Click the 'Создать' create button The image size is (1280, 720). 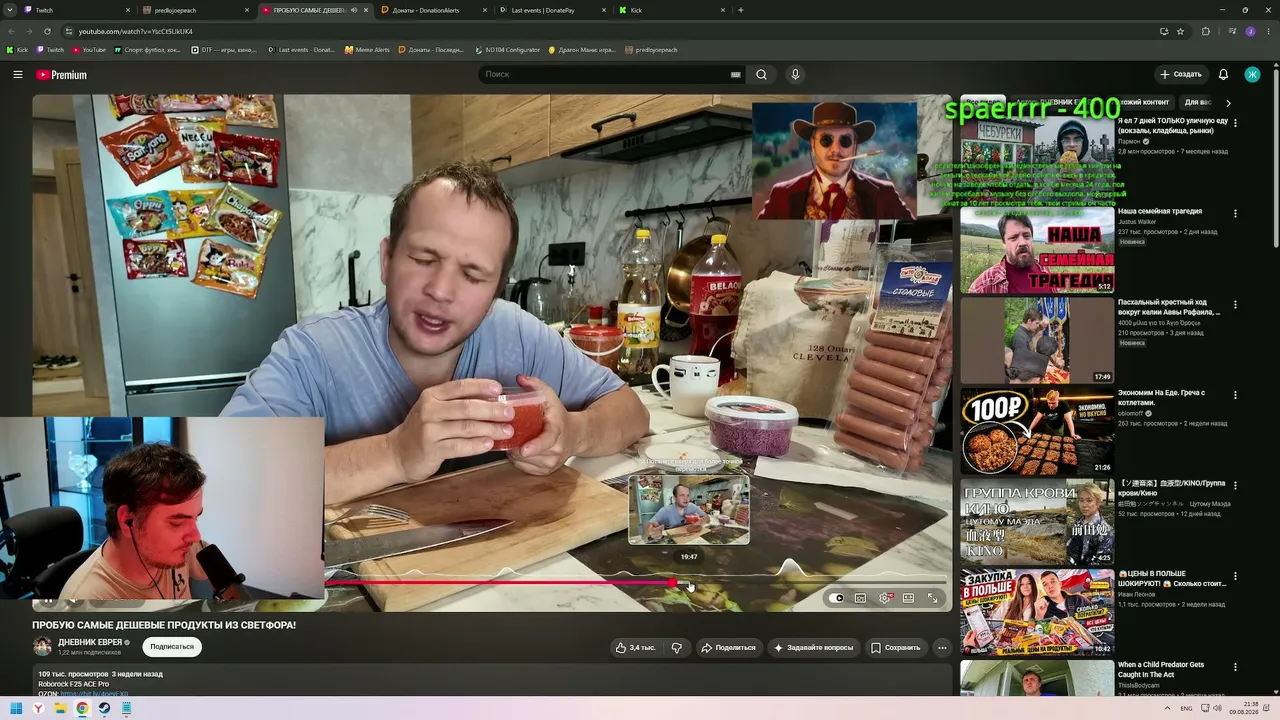pos(1180,75)
